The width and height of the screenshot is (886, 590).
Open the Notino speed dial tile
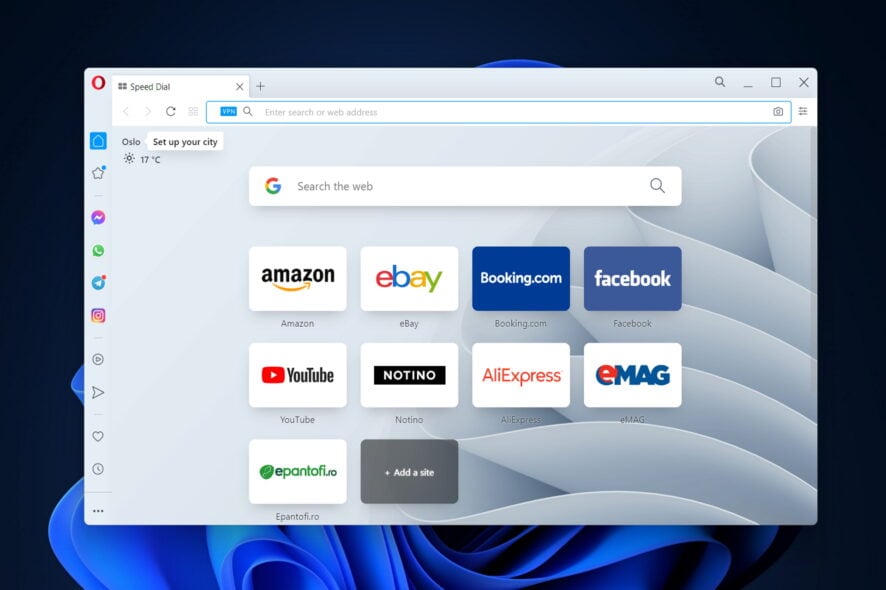pos(410,375)
